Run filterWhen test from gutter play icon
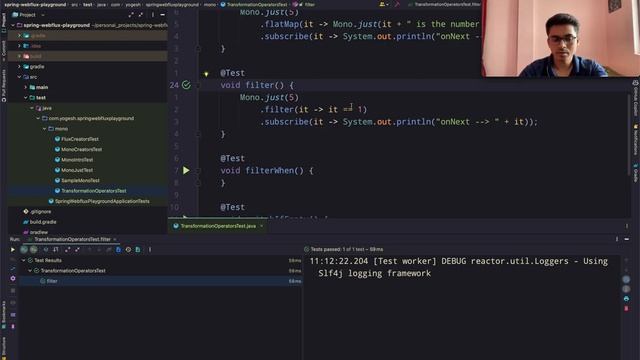640x360 pixels. (x=186, y=170)
